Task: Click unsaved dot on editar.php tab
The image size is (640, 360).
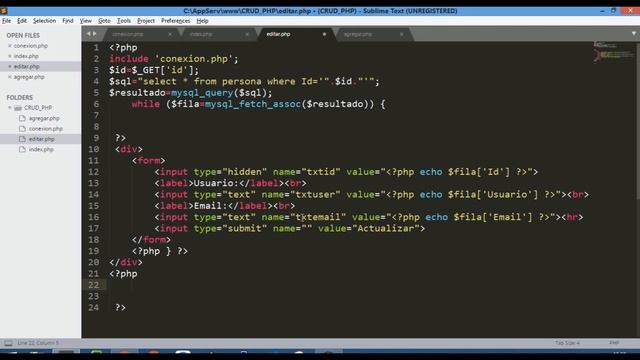Action: [x=324, y=34]
